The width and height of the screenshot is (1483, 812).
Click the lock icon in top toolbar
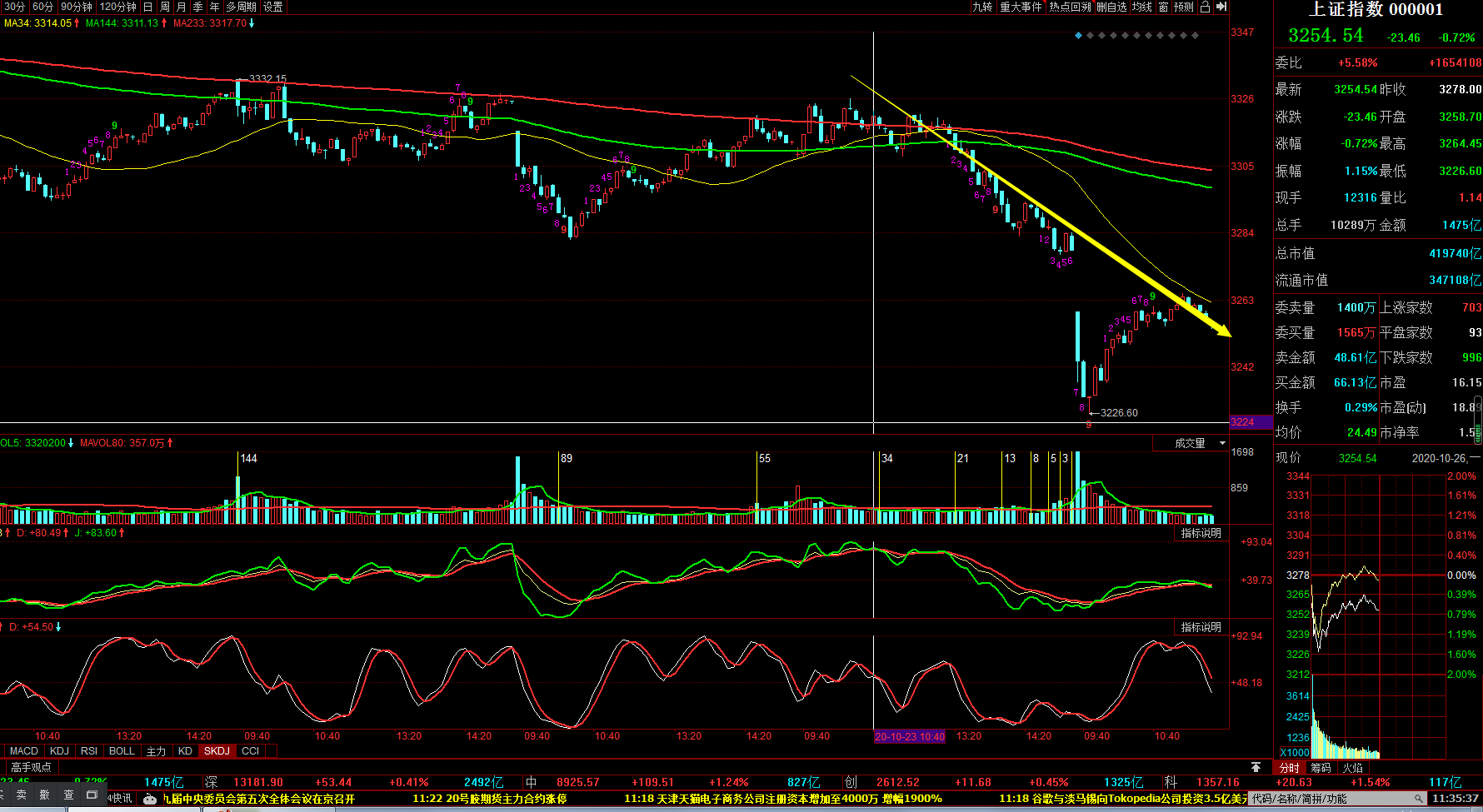tap(1205, 7)
